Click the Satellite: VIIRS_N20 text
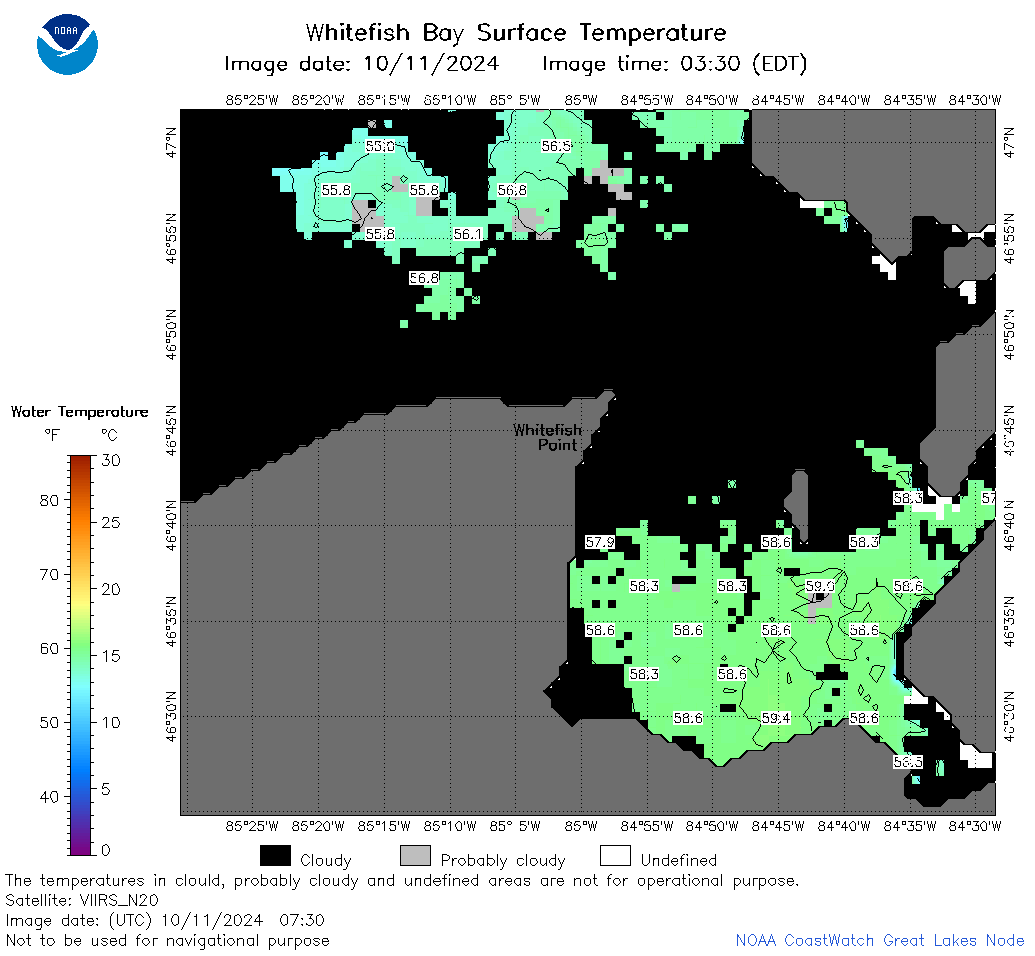1035x956 pixels. [82, 900]
